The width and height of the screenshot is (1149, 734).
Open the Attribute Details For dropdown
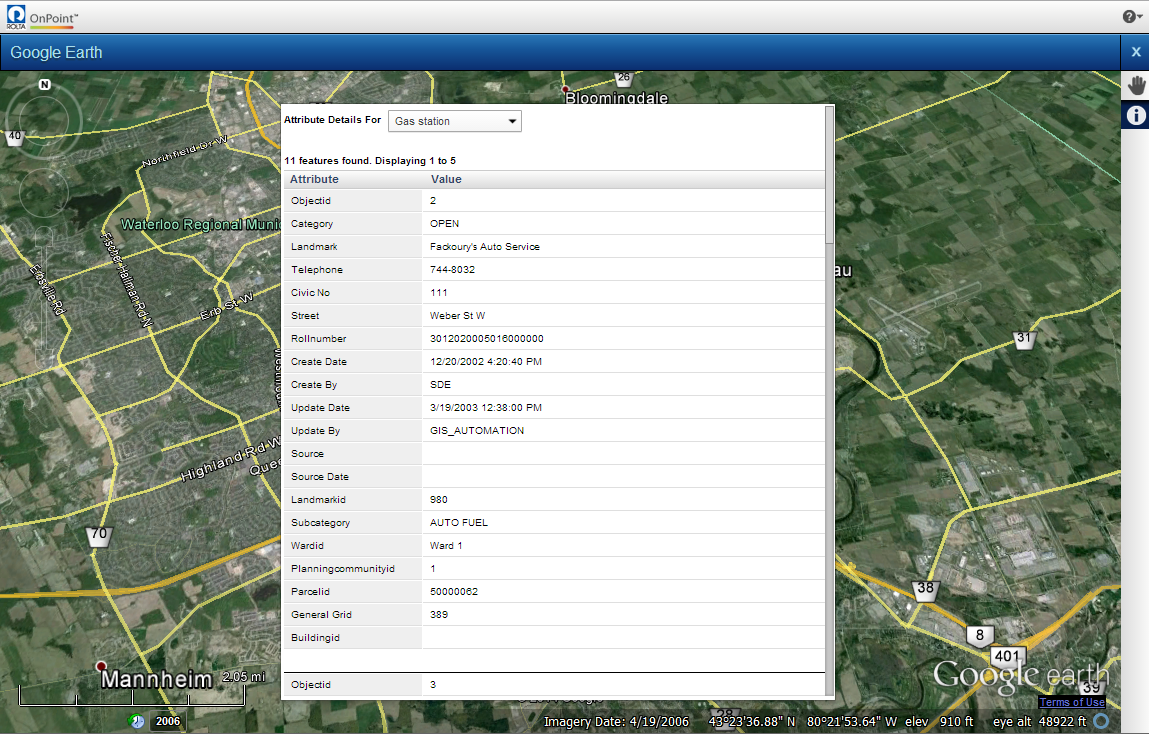[455, 121]
